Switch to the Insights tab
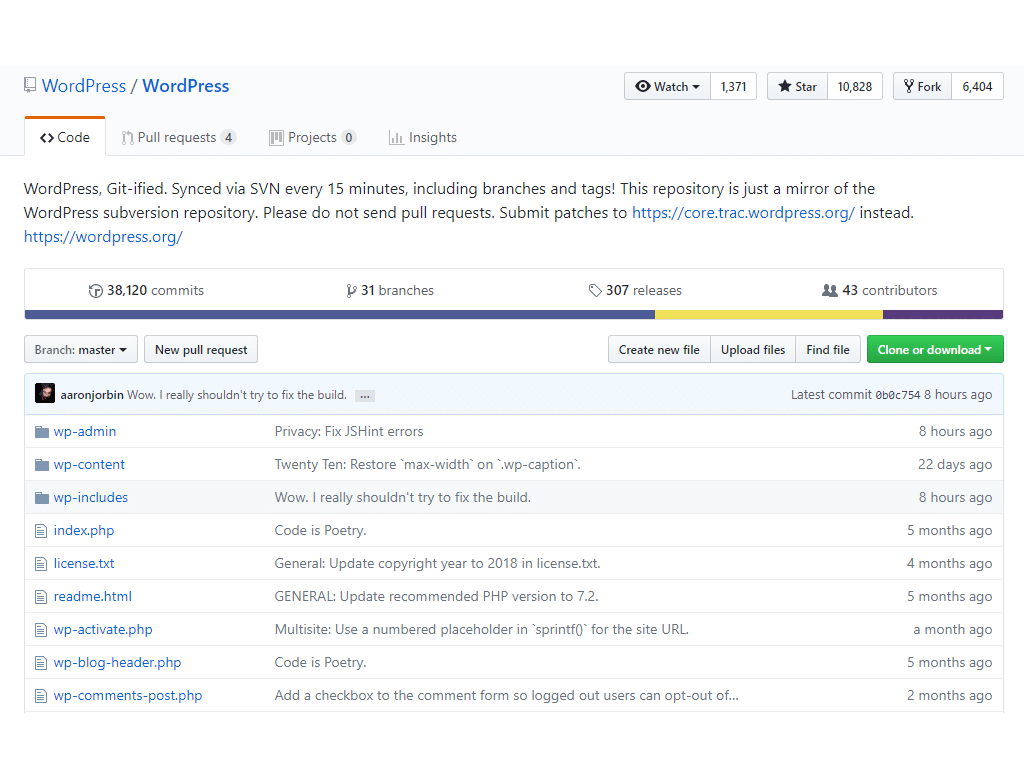The image size is (1024, 768). pos(423,138)
